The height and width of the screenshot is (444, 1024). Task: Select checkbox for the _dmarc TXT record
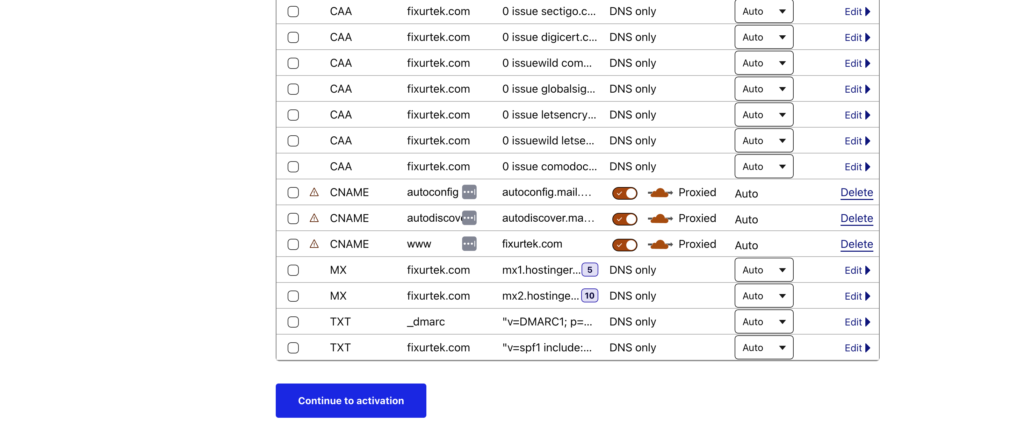293,322
